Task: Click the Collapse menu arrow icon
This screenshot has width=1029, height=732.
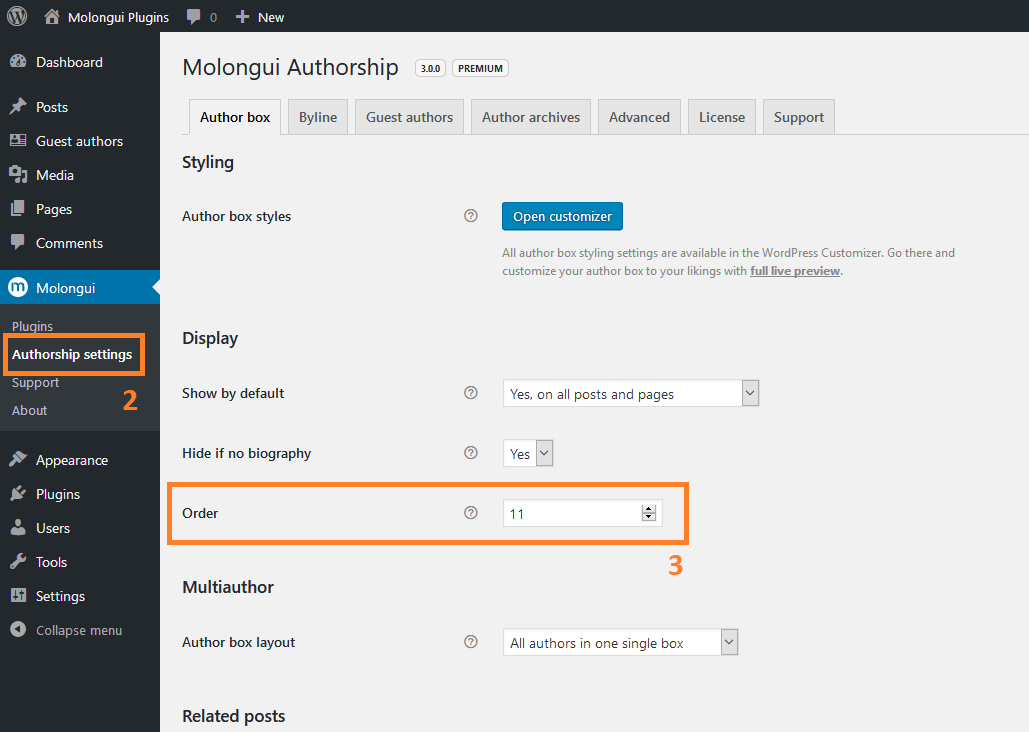Action: click(18, 630)
